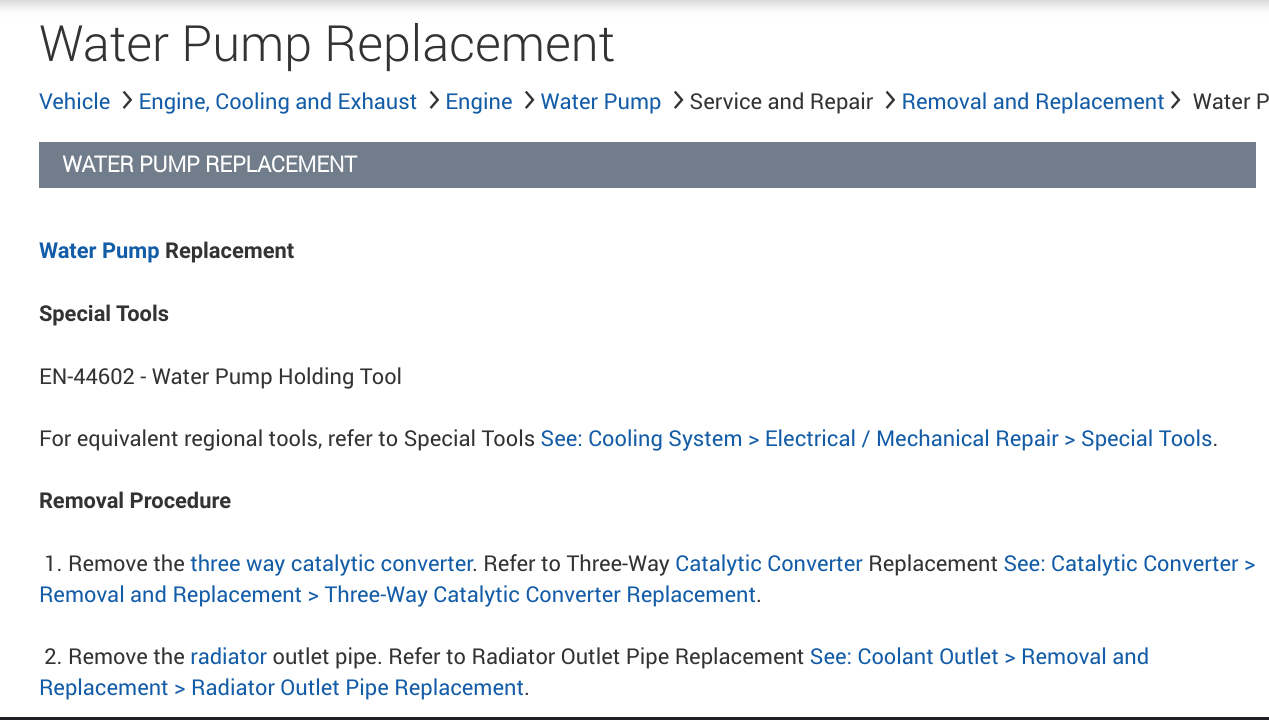Click the chevron between Engine and Water Pump
The height and width of the screenshot is (720, 1269).
(x=528, y=101)
